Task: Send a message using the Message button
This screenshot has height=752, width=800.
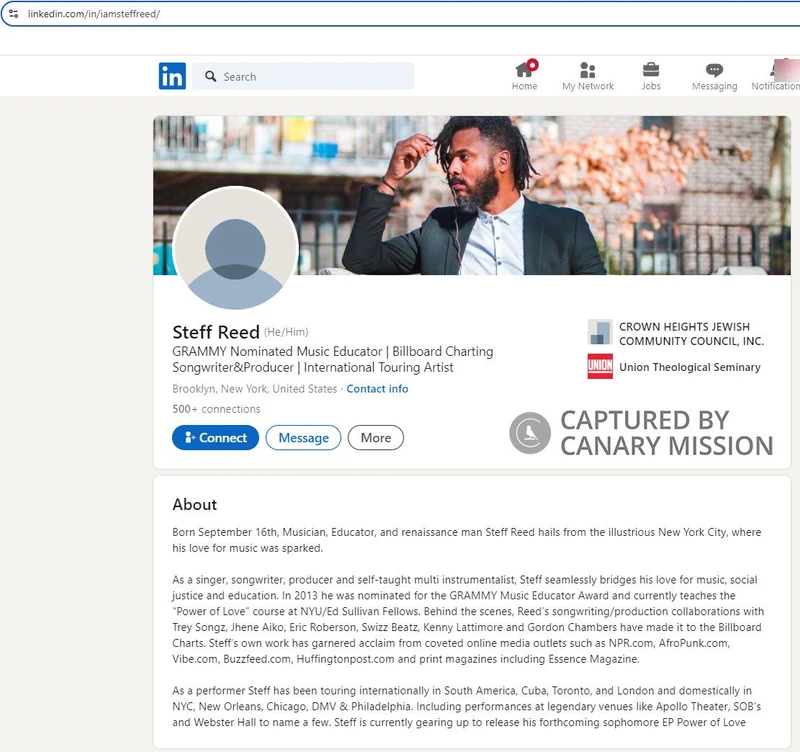Action: (x=303, y=437)
